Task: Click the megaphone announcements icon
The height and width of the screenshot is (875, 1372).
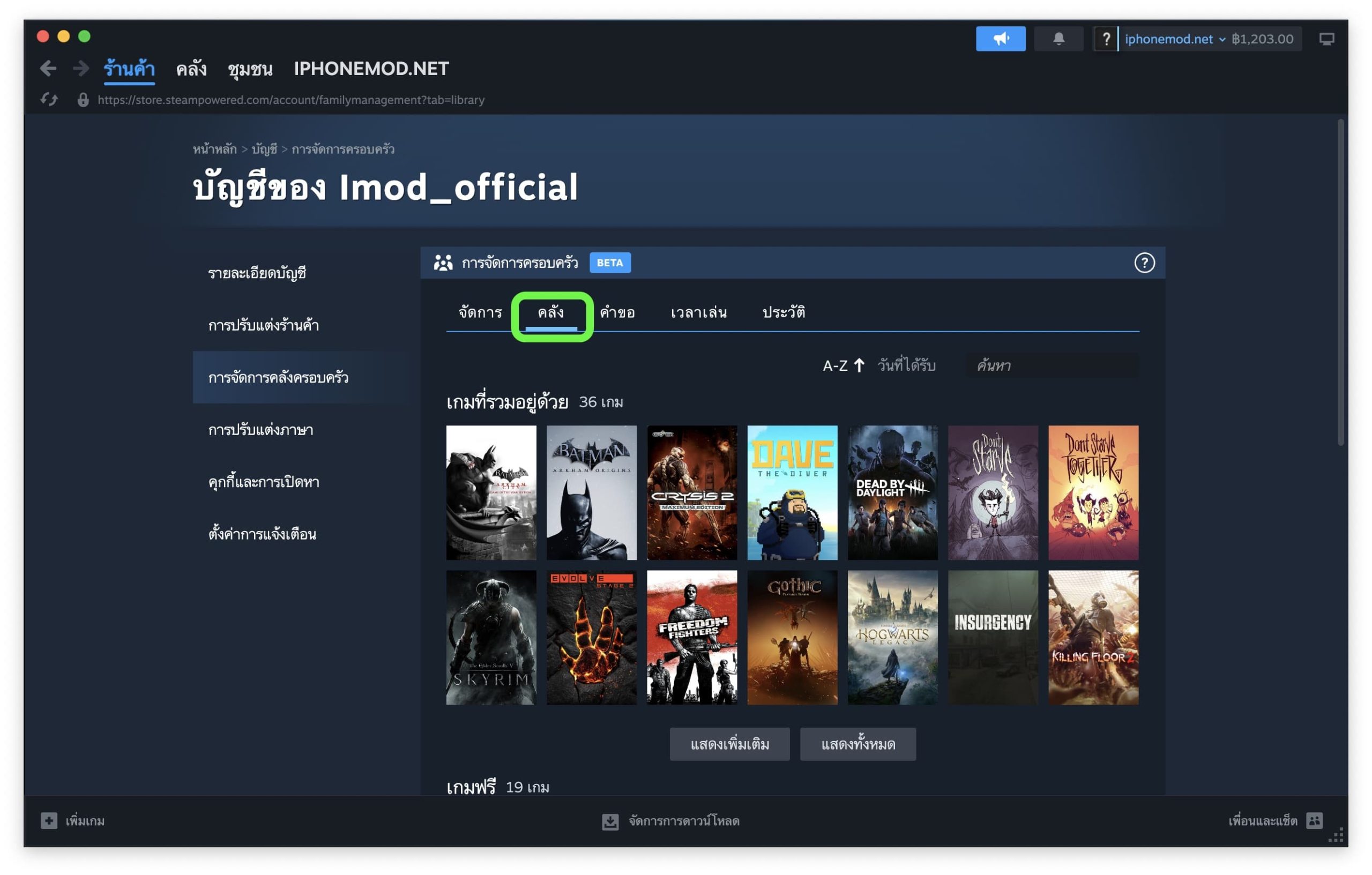Action: pyautogui.click(x=1001, y=39)
